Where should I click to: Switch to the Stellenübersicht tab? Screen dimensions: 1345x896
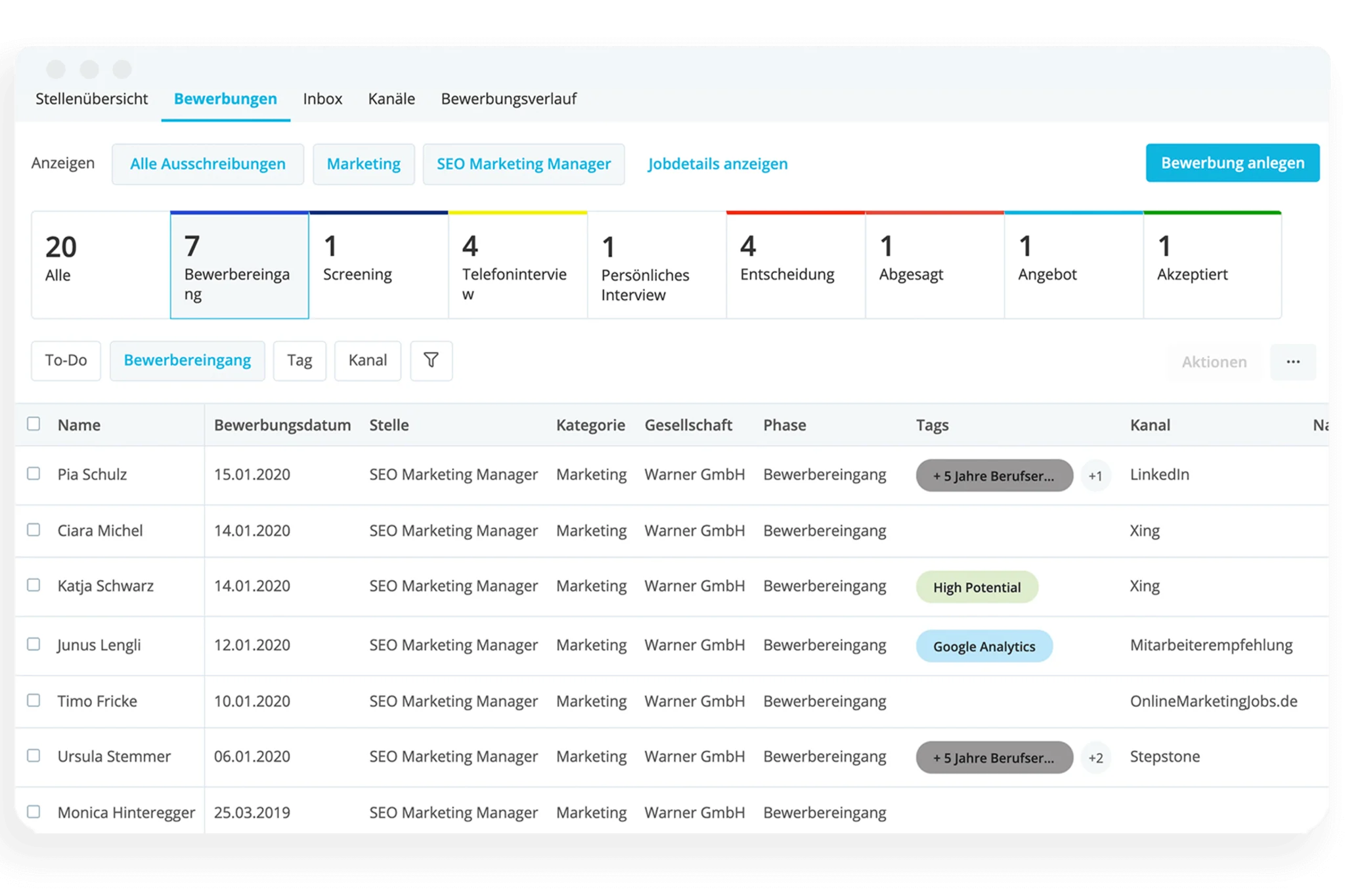[91, 98]
